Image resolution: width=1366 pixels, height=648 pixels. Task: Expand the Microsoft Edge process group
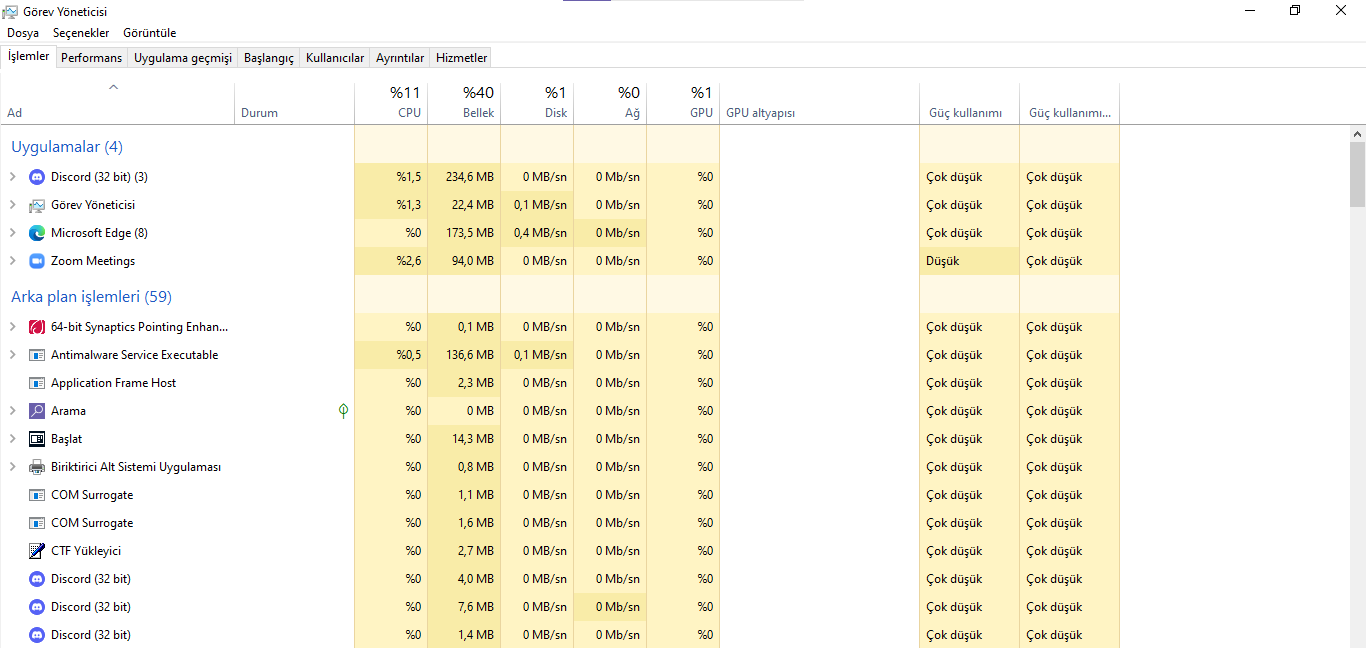[13, 233]
